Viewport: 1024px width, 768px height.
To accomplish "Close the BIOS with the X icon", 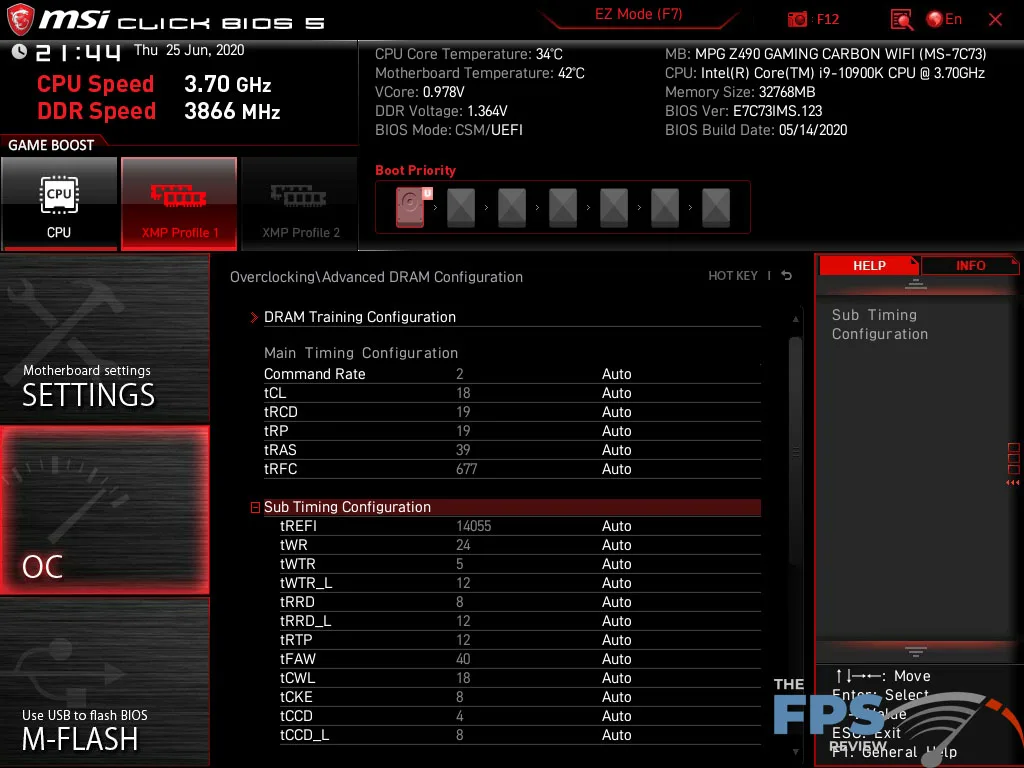I will point(995,20).
